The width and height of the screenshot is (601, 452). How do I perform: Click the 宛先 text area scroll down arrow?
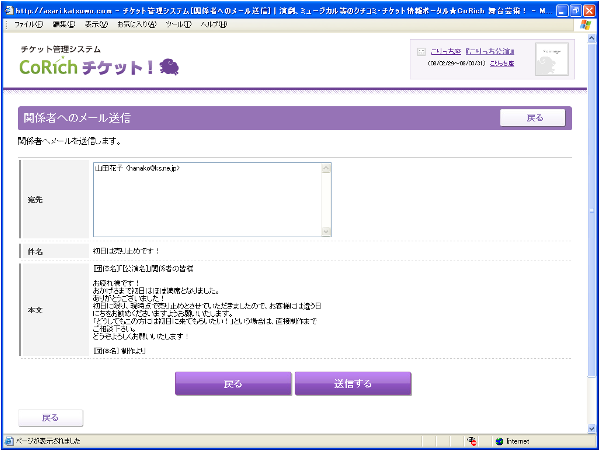click(x=326, y=231)
